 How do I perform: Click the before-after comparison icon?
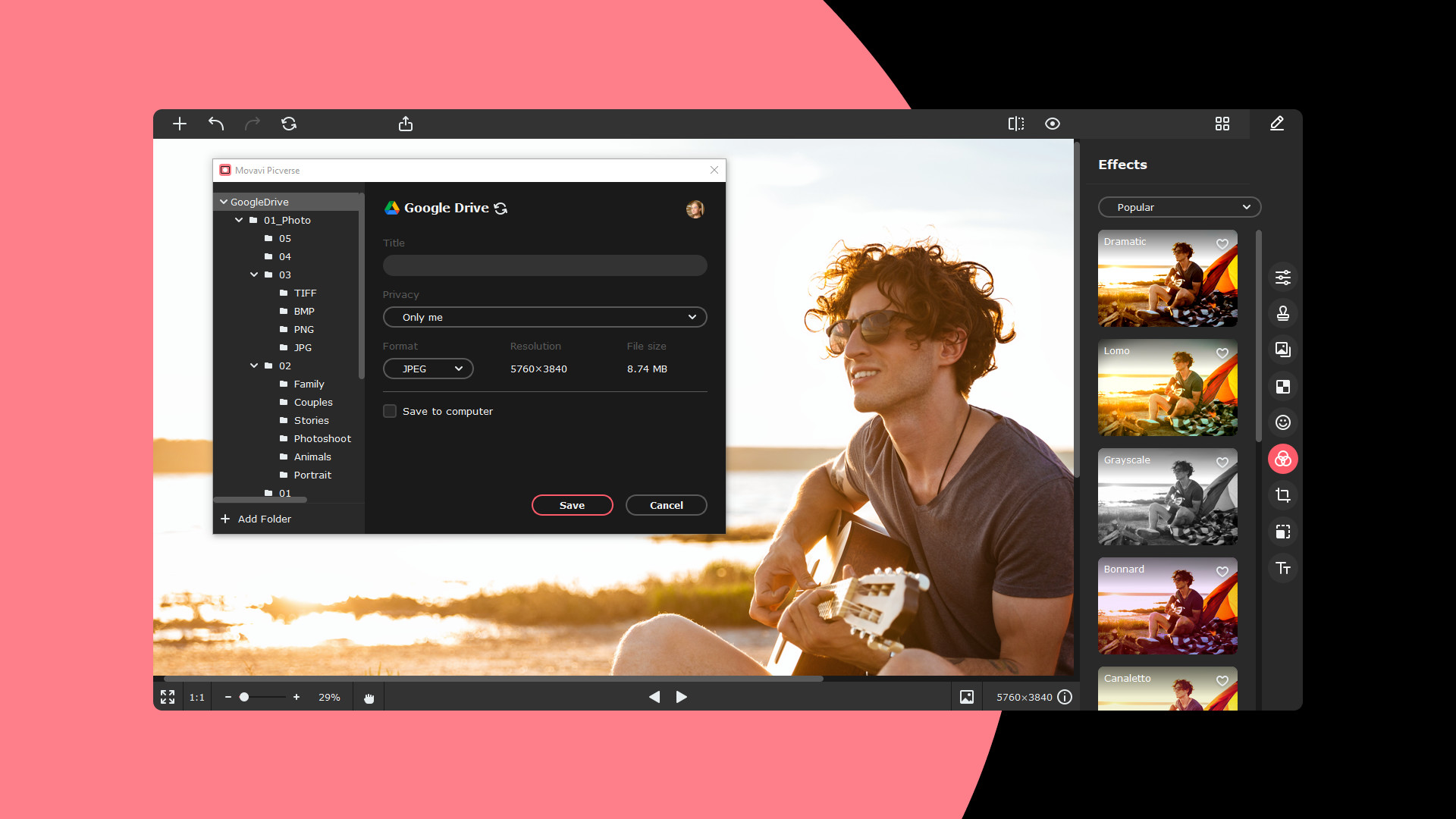click(1016, 124)
